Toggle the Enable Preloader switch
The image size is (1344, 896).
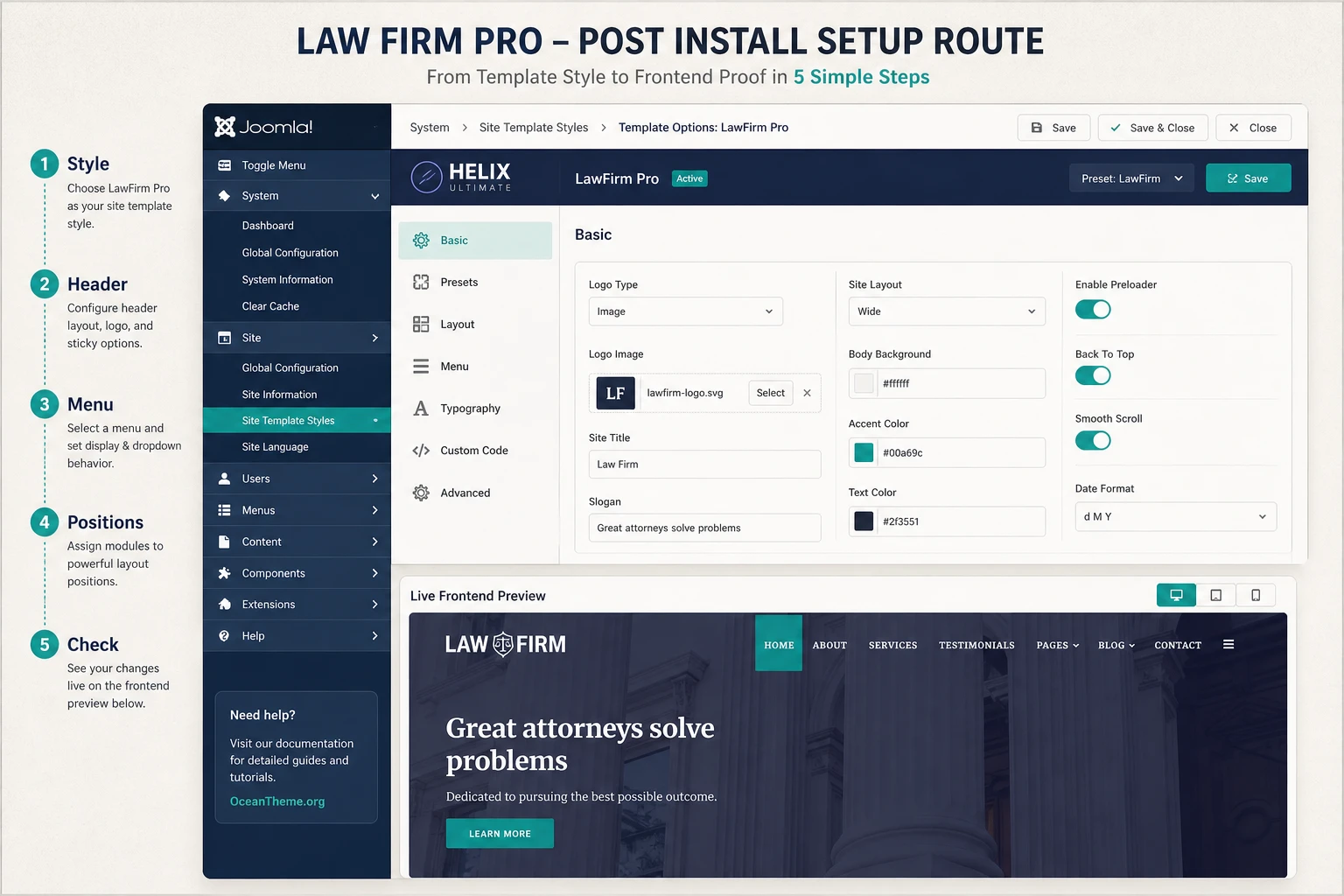tap(1093, 310)
